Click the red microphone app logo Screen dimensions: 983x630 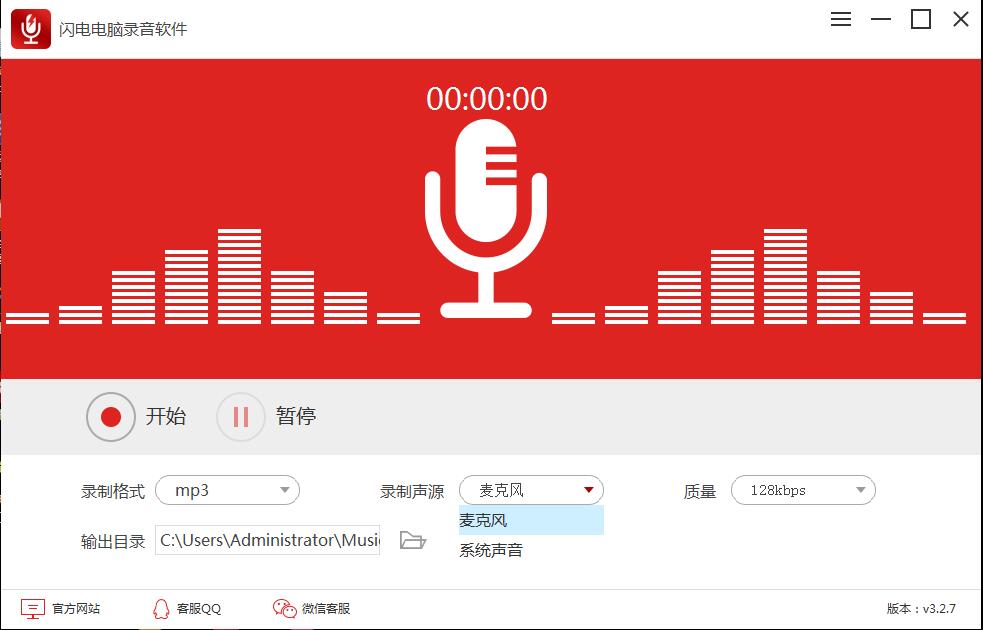31,29
